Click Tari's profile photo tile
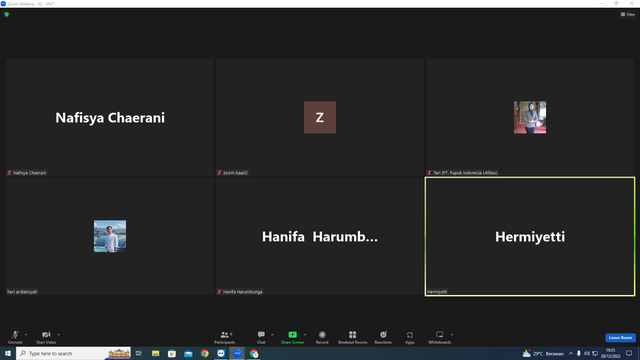The width and height of the screenshot is (640, 360). (530, 118)
